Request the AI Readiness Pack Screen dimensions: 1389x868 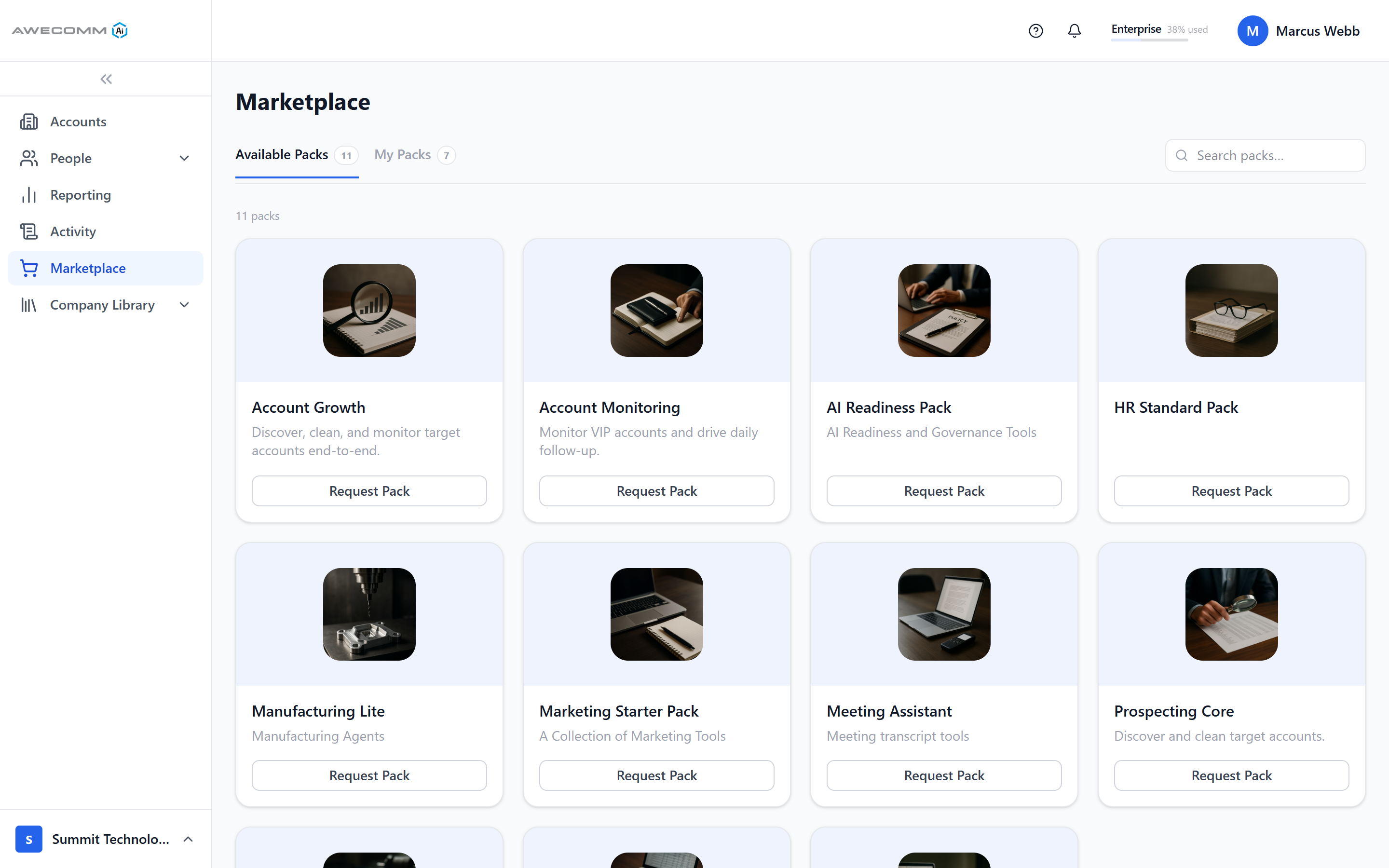(x=944, y=491)
